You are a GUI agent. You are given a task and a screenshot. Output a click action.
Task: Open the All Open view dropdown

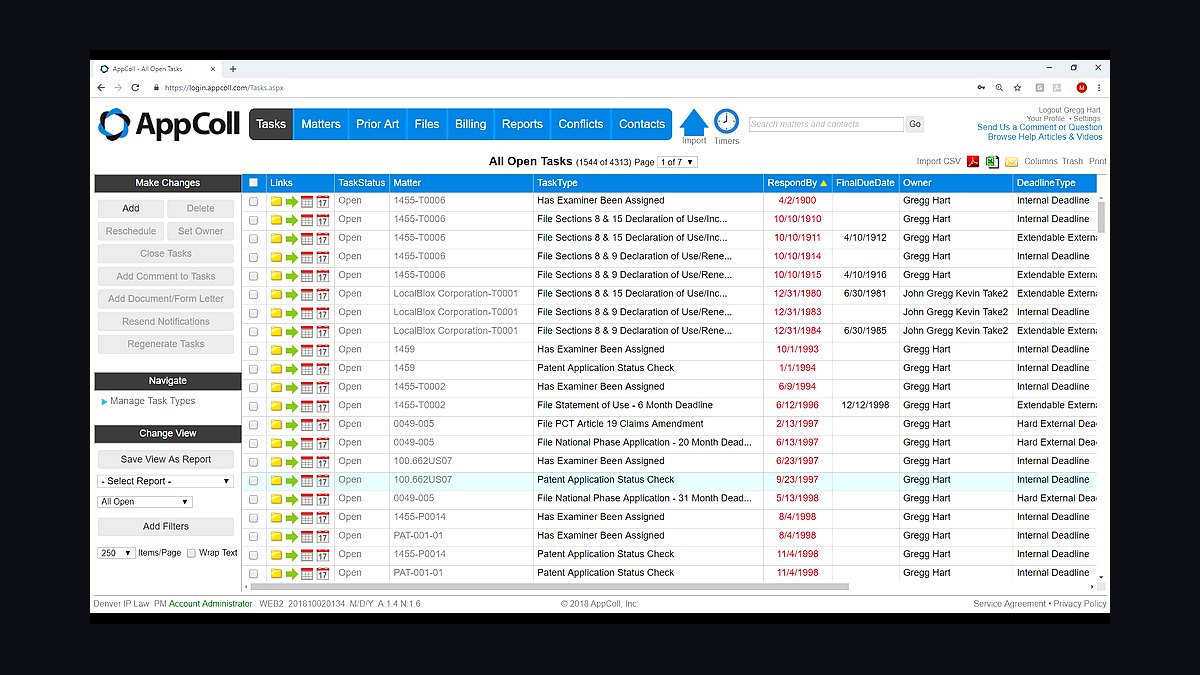tap(144, 502)
